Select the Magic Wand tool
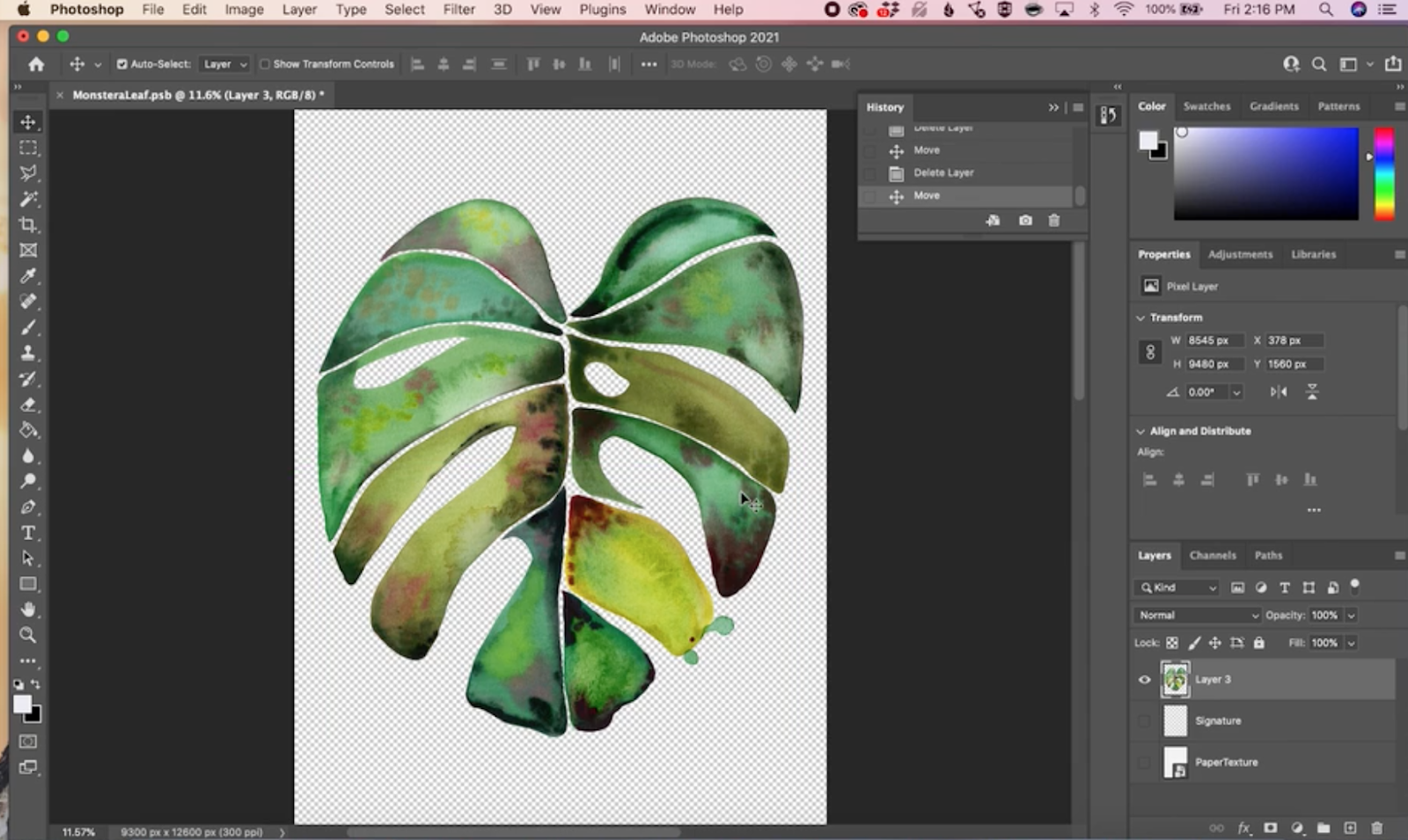 28,199
